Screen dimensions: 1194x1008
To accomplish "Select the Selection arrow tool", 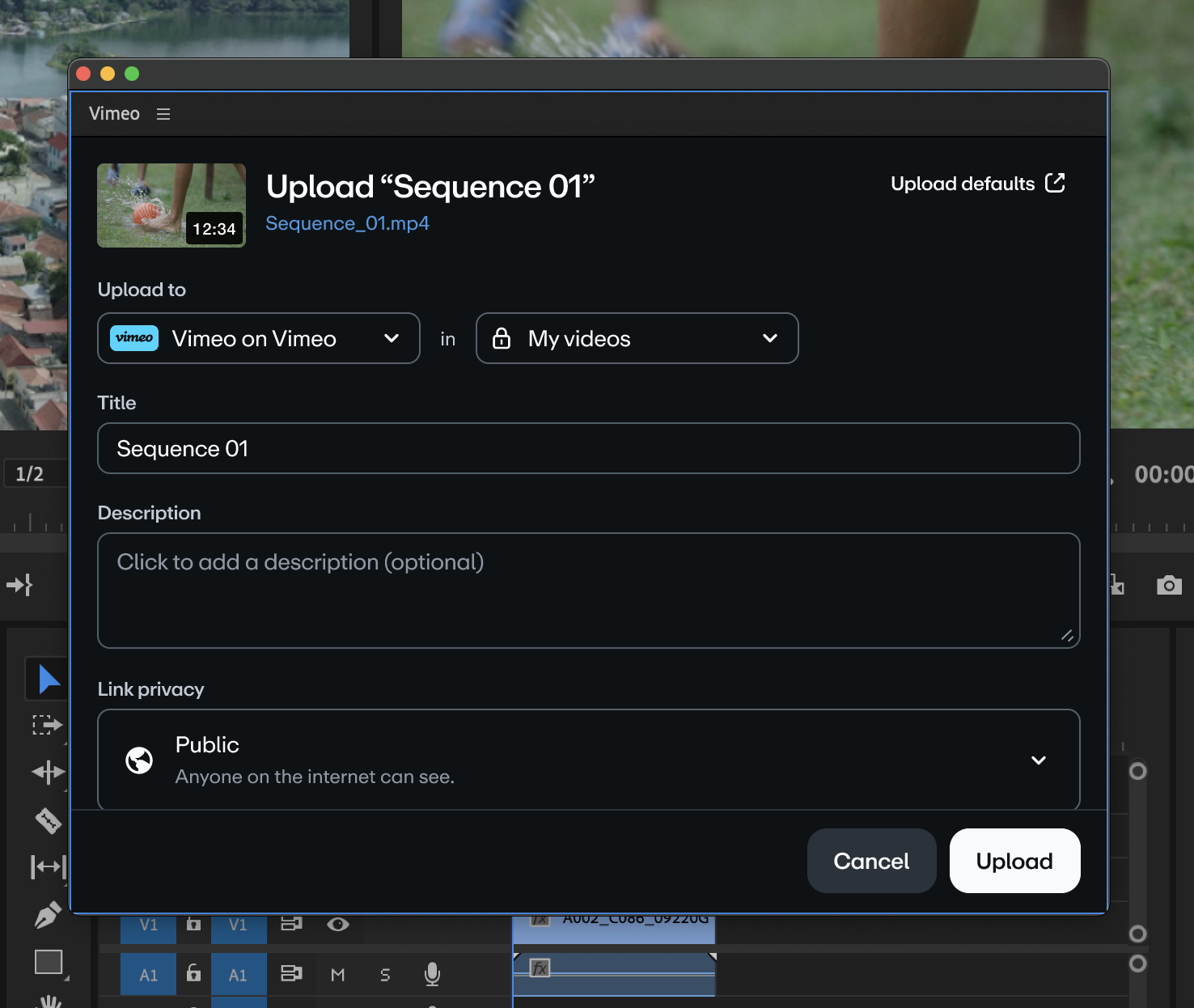I will (48, 680).
